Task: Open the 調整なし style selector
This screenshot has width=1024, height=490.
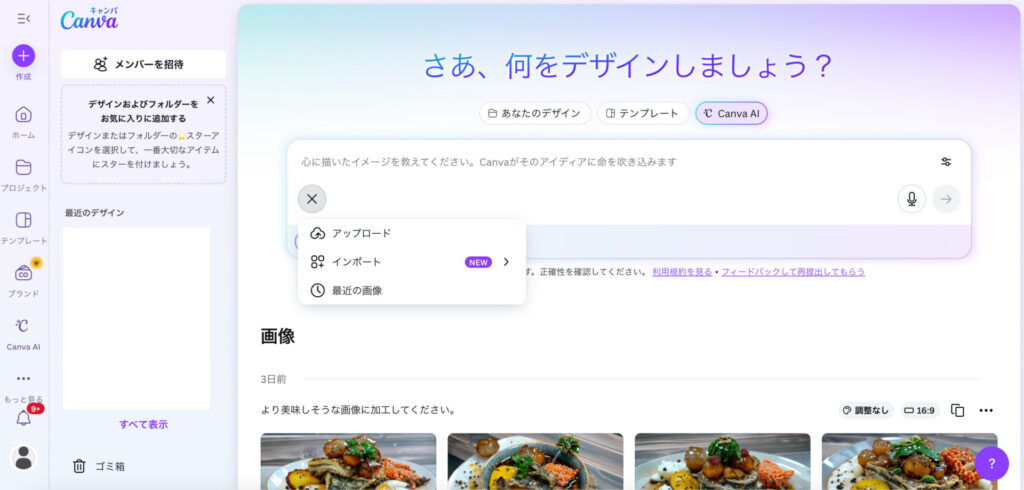Action: point(865,410)
